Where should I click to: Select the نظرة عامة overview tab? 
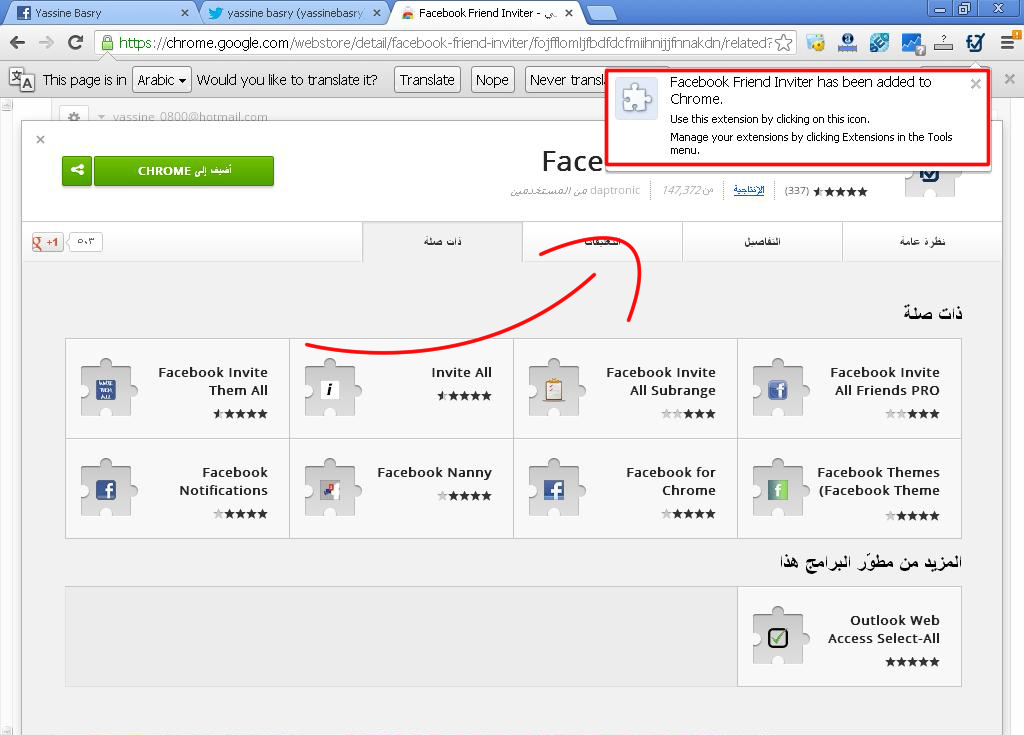[x=921, y=242]
